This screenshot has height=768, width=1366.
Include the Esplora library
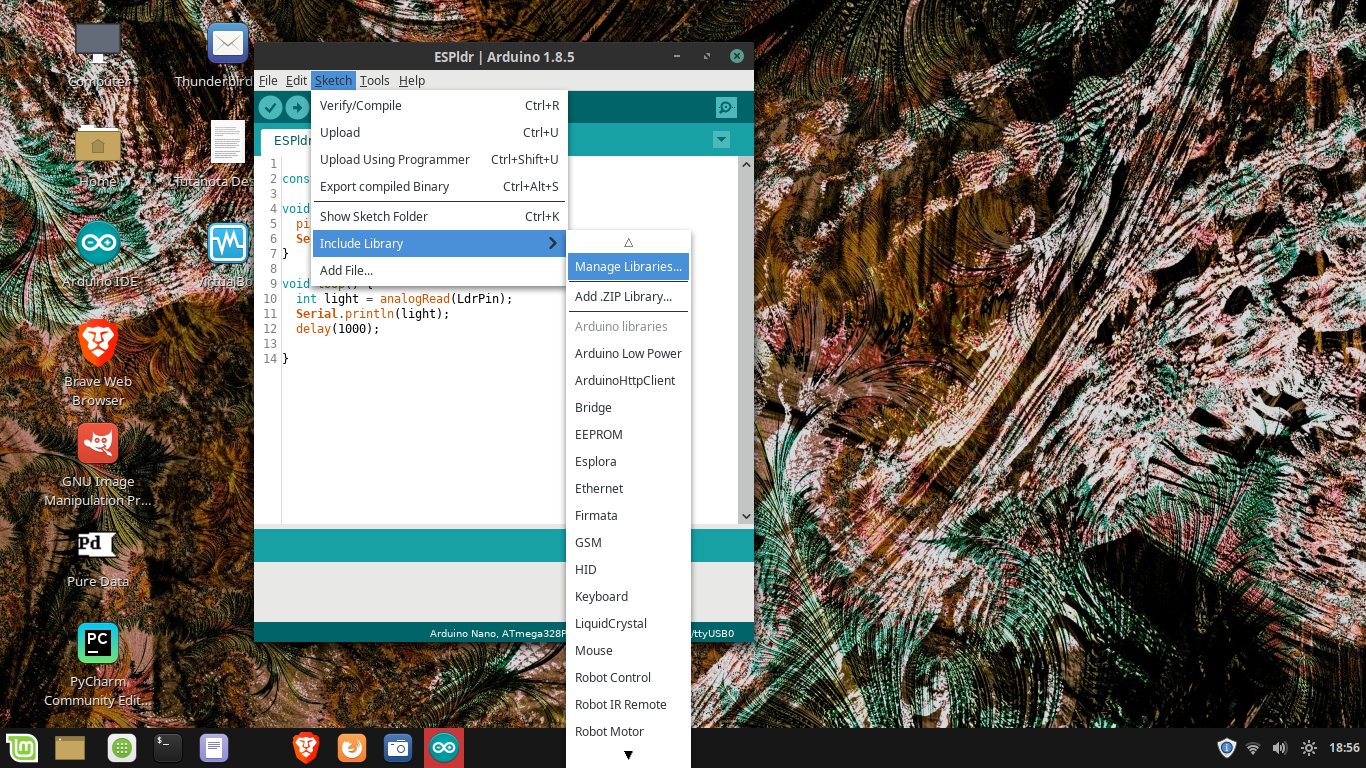pos(628,461)
